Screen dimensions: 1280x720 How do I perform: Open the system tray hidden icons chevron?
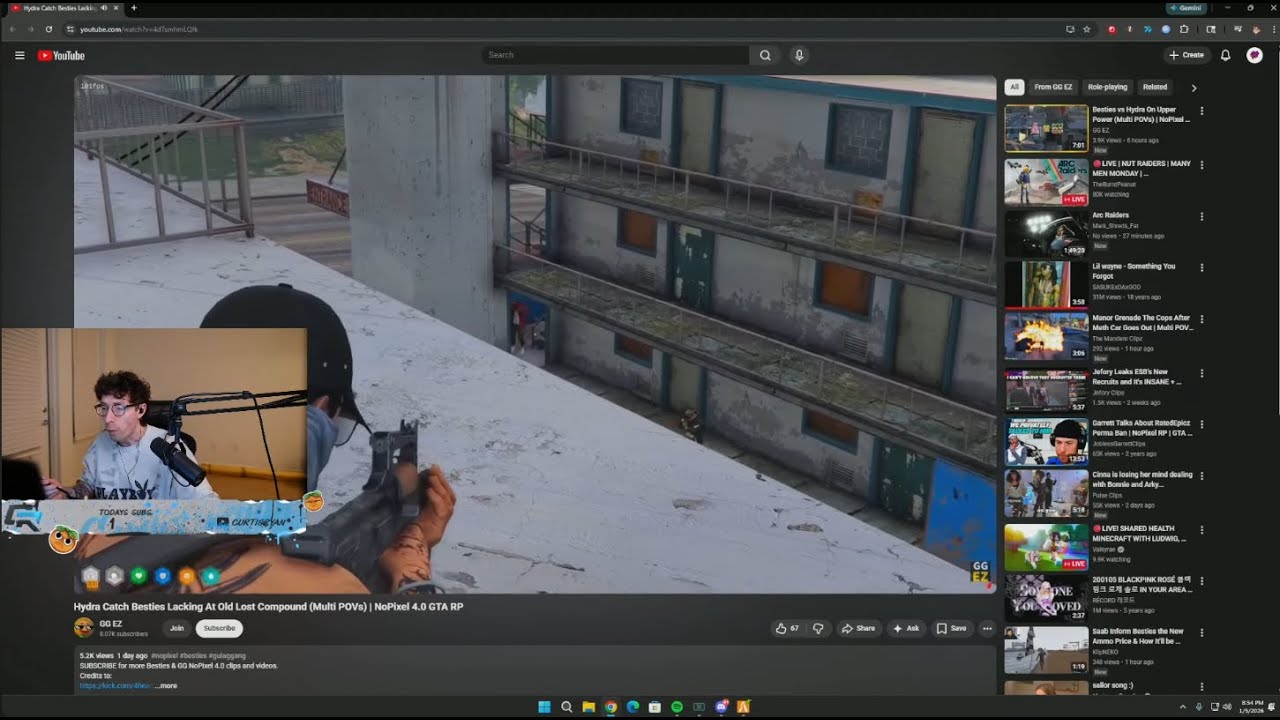pos(1183,707)
